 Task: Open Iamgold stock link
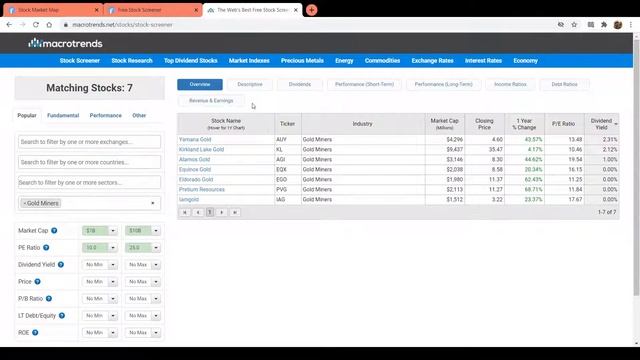189,200
